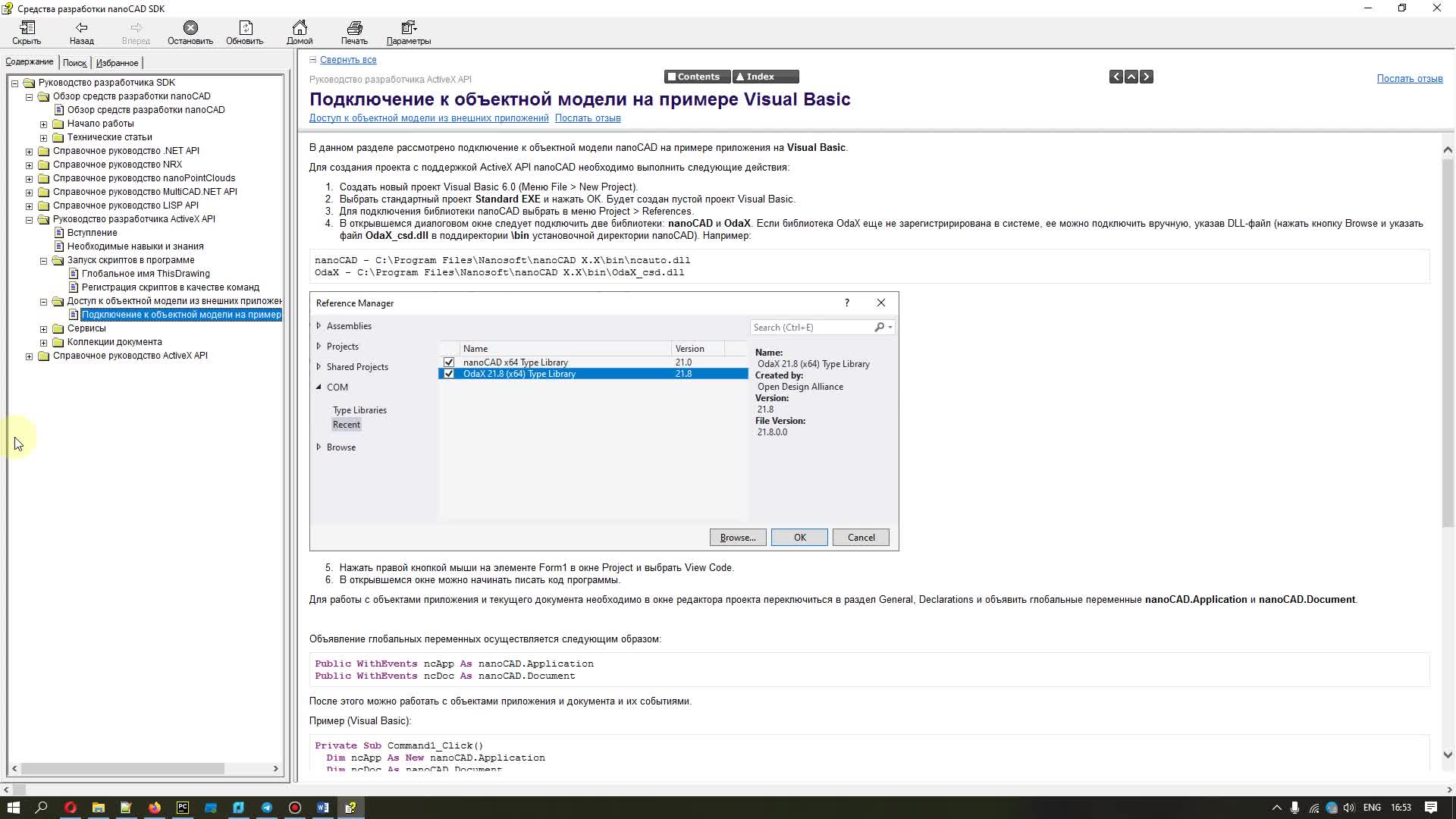Collapse Запуск скриптов в программе folder
The image size is (1456, 819).
pyautogui.click(x=44, y=260)
